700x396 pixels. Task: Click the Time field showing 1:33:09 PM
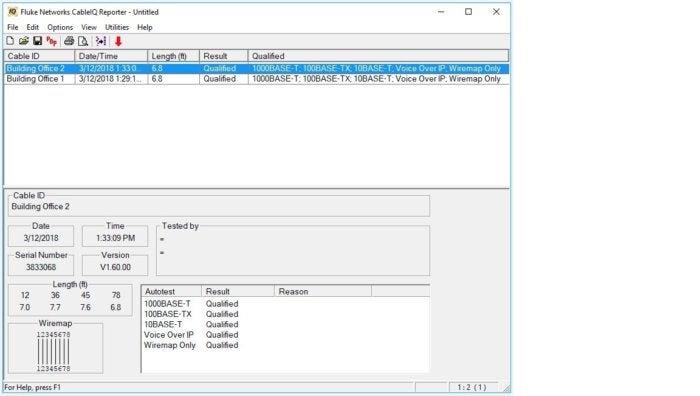point(115,238)
